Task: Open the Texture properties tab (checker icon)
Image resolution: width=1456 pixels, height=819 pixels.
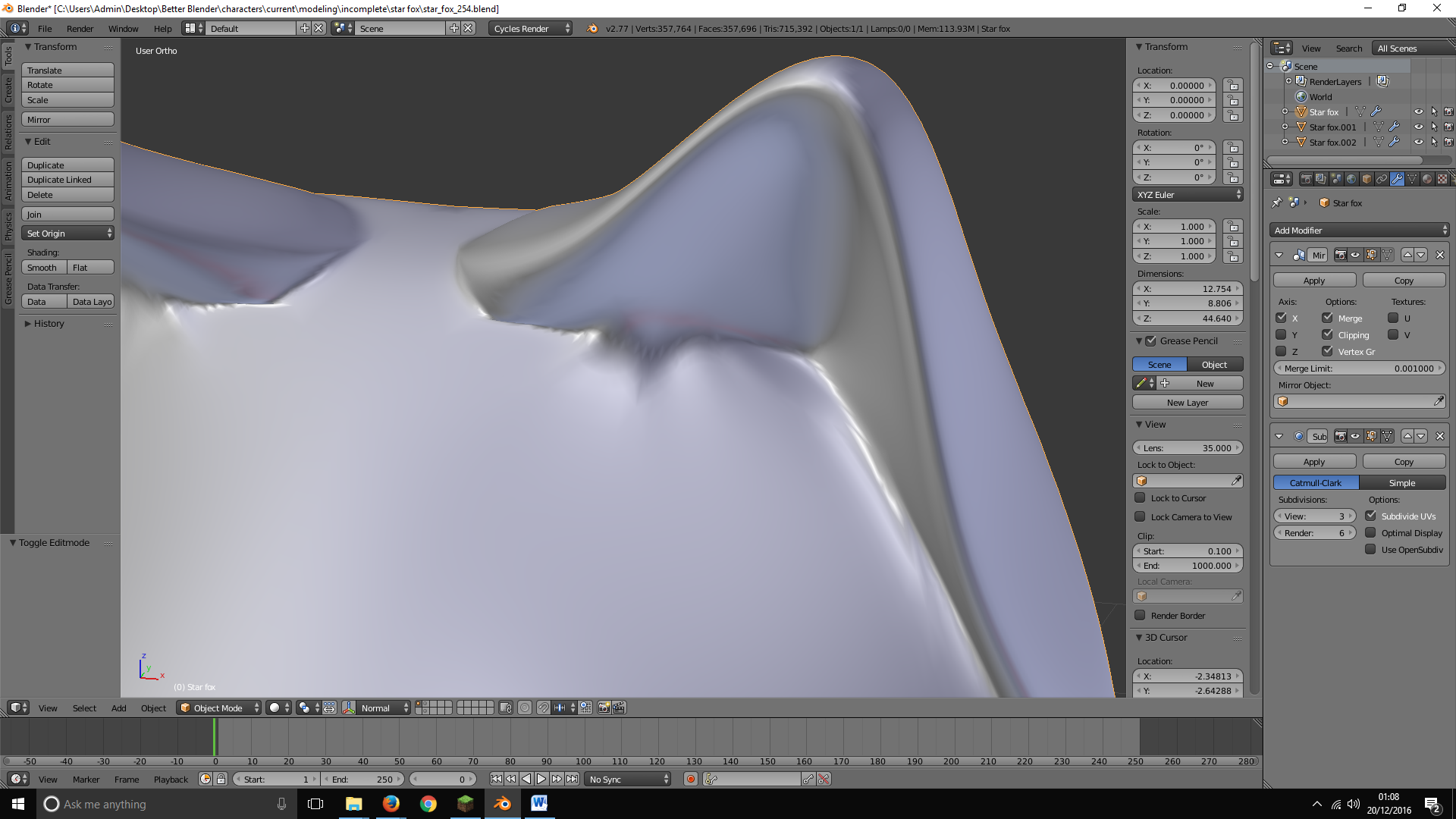Action: (1442, 179)
